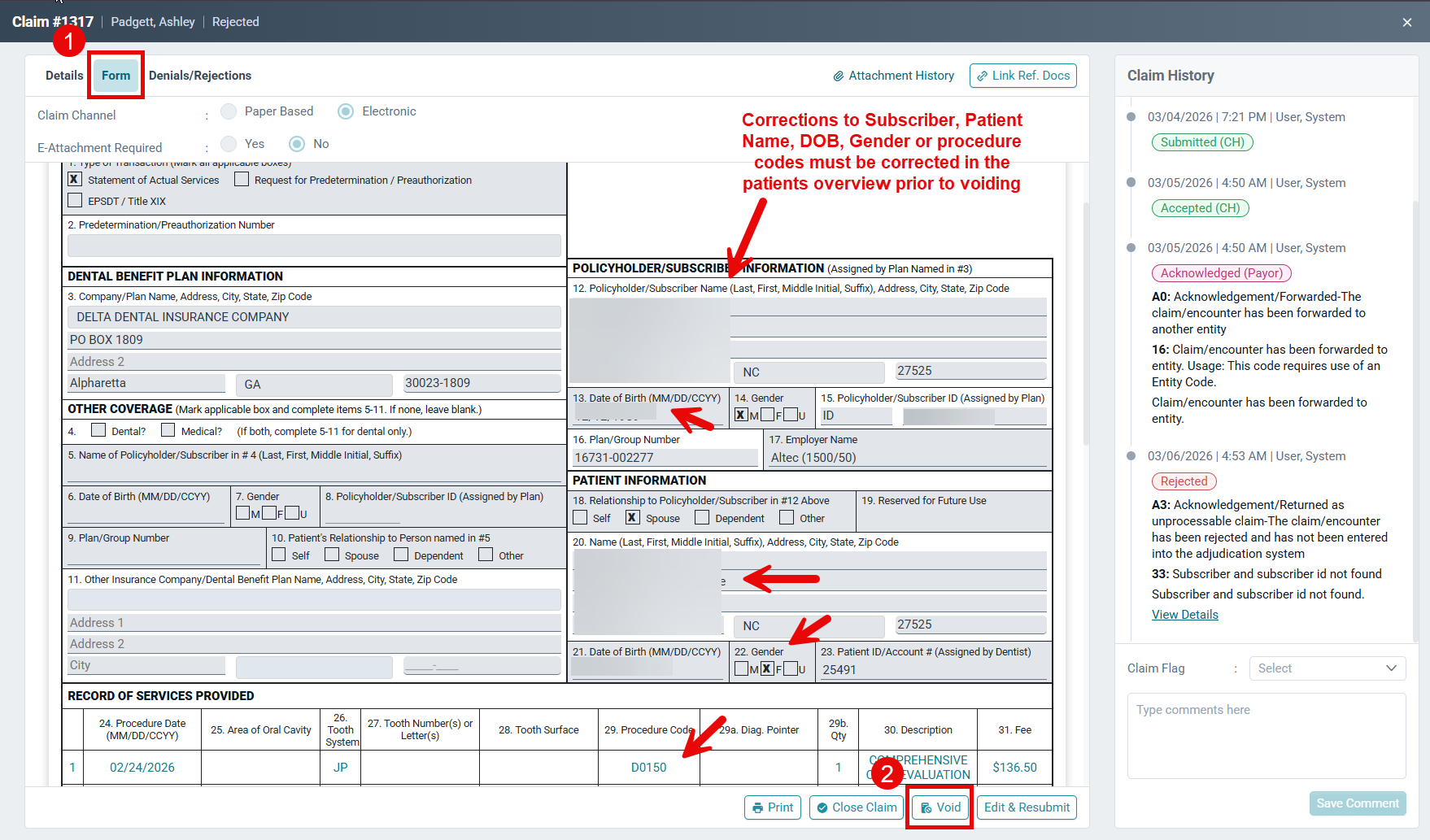Check the EPSDT / Title XIX box
This screenshot has height=840, width=1430.
pos(75,200)
